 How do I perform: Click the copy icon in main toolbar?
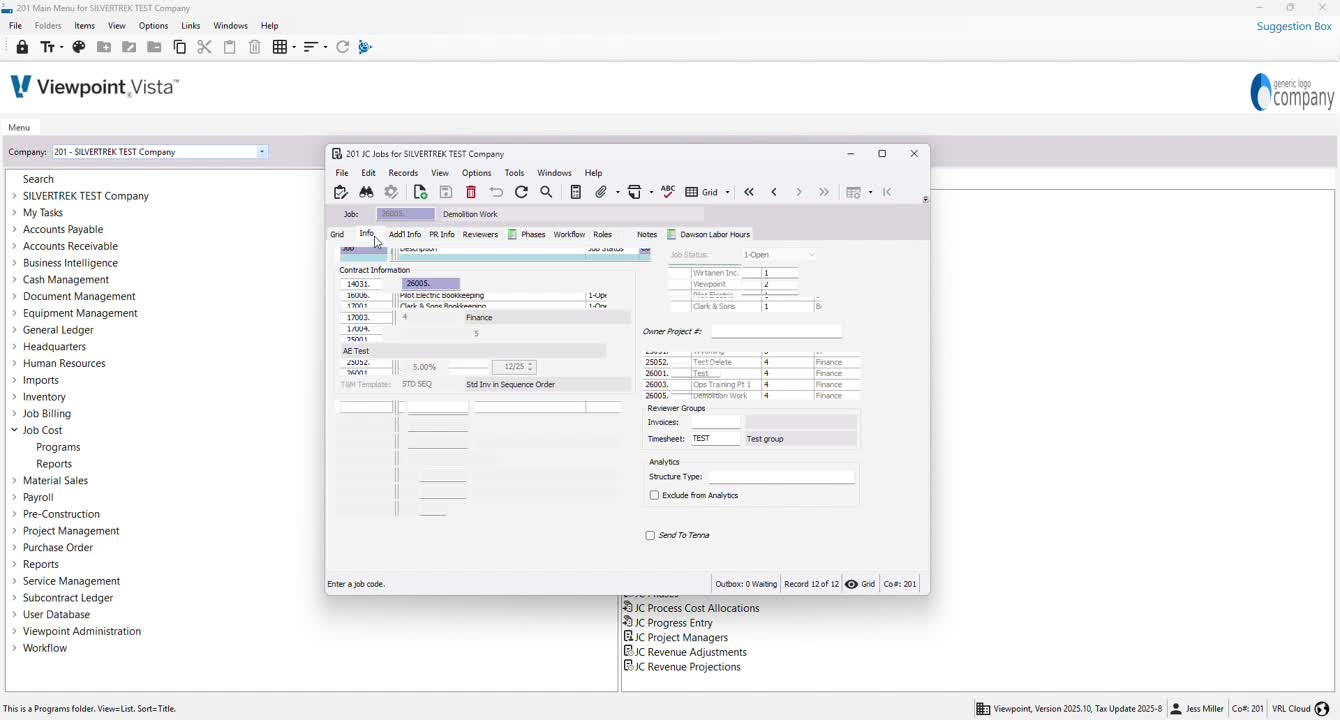point(180,47)
